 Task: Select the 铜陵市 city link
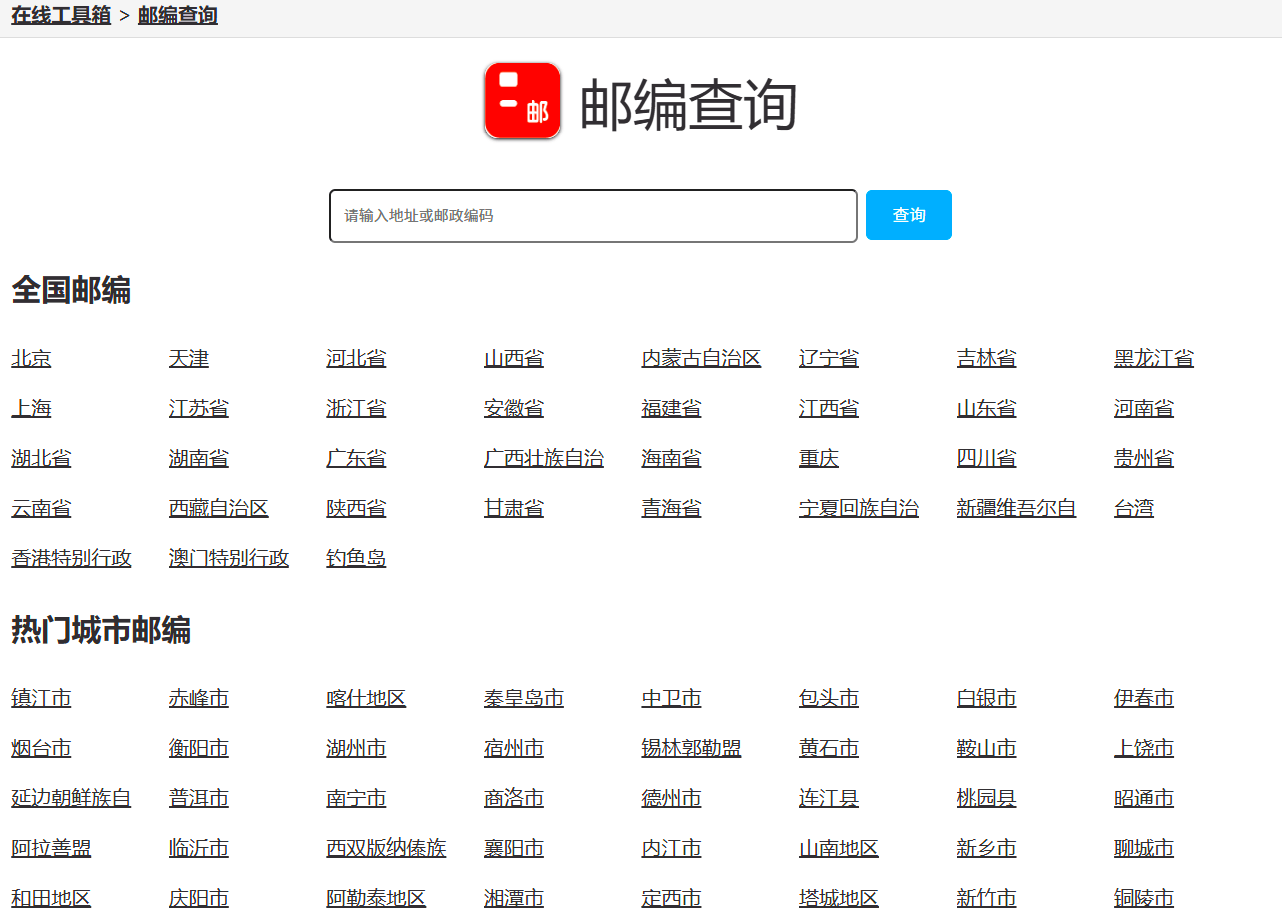pos(1143,898)
